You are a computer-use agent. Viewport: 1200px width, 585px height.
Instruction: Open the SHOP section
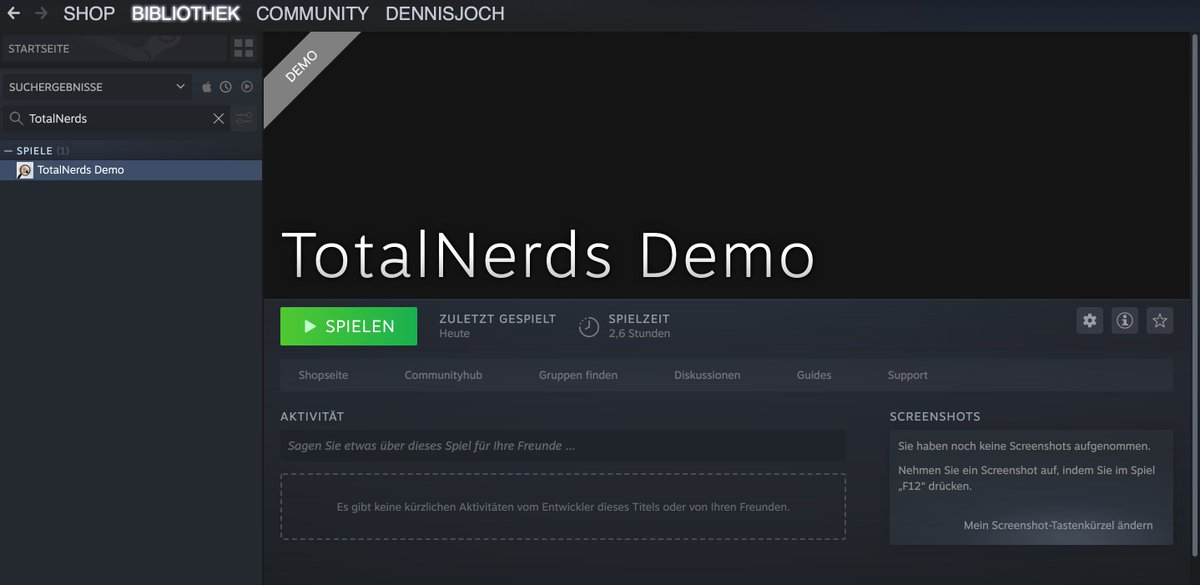pyautogui.click(x=89, y=14)
